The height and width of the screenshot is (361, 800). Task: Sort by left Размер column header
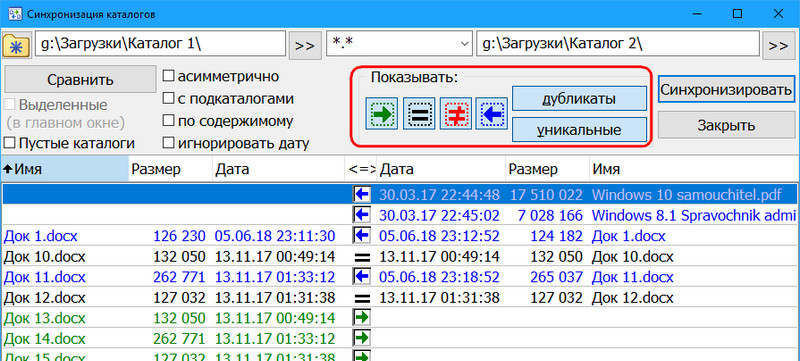click(x=170, y=169)
